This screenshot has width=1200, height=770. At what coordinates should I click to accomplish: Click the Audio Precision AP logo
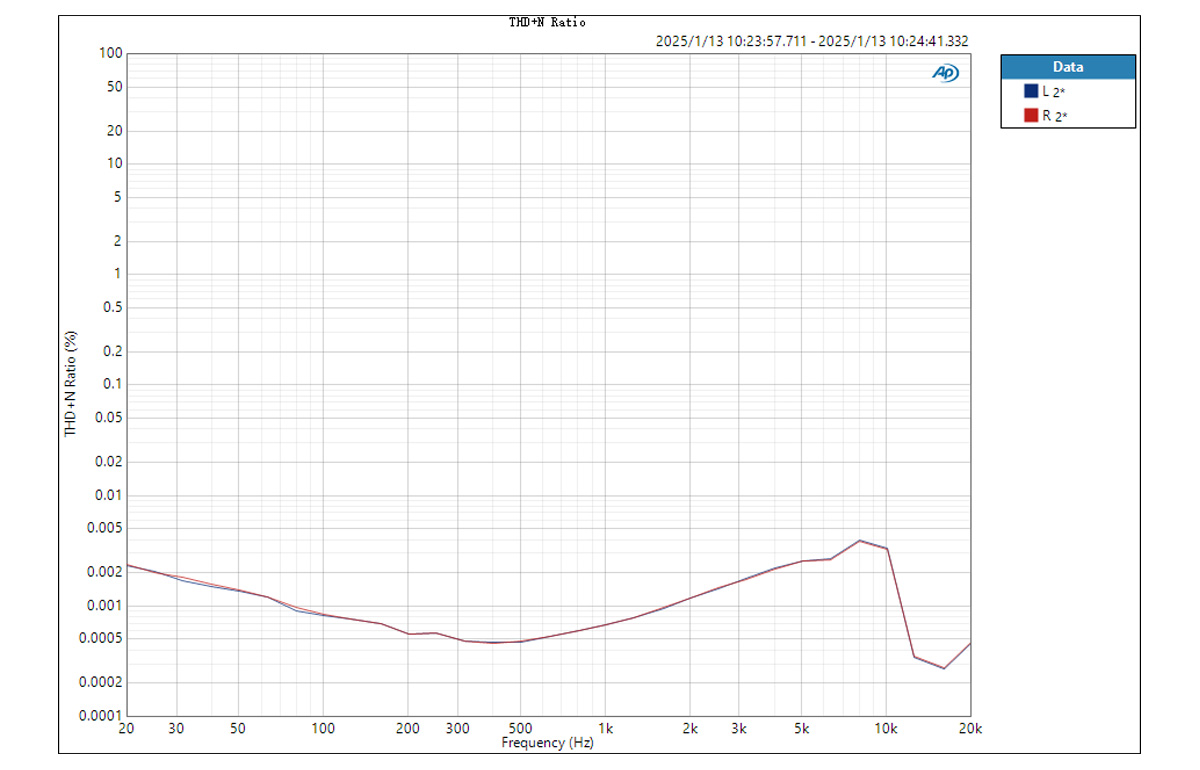click(x=944, y=72)
